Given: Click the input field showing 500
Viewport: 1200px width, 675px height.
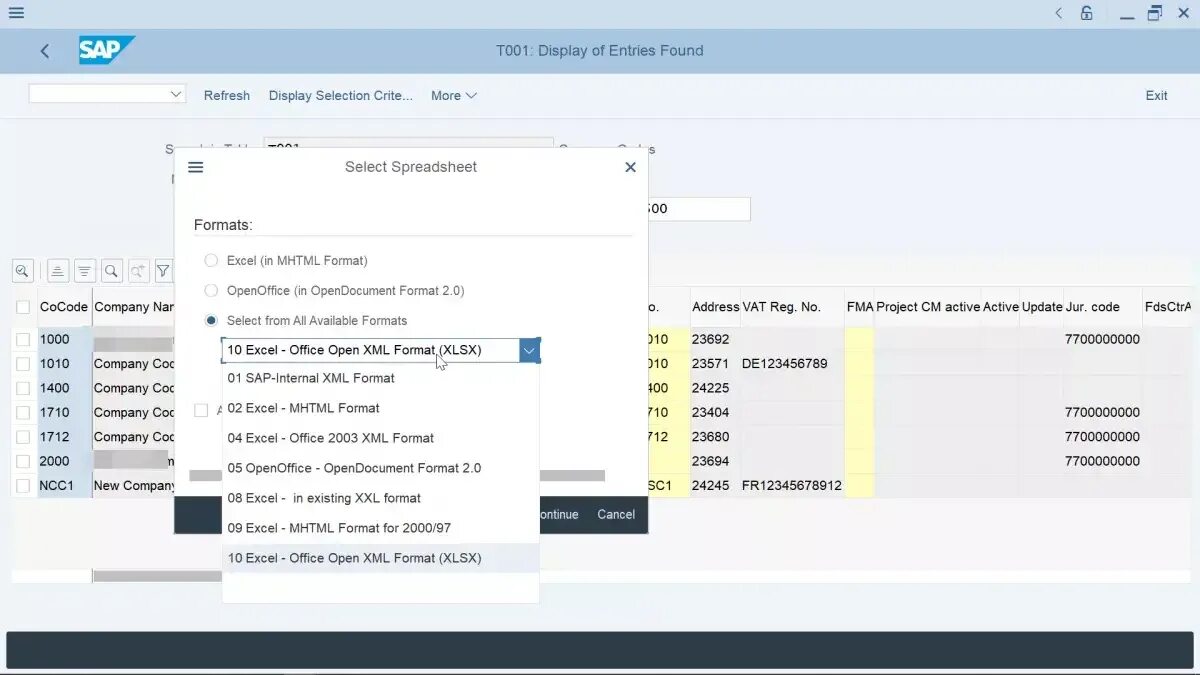Looking at the screenshot, I should click(x=698, y=209).
